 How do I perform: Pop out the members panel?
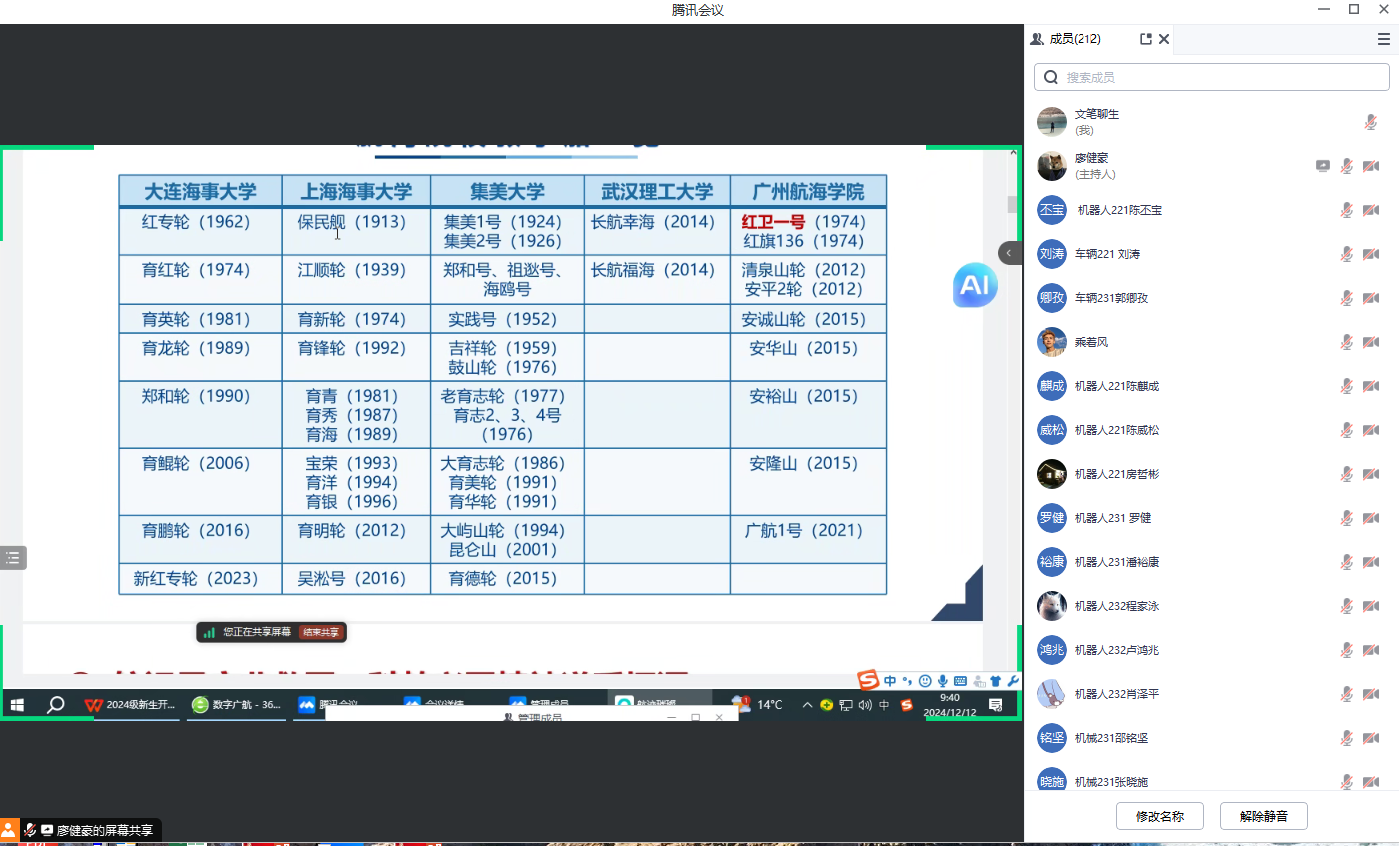tap(1145, 39)
